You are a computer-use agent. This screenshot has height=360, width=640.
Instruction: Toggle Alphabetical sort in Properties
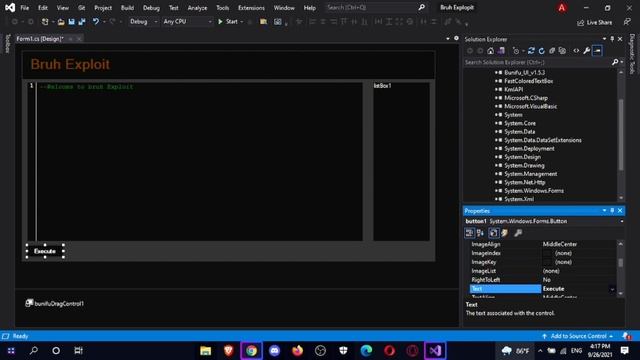[480, 233]
